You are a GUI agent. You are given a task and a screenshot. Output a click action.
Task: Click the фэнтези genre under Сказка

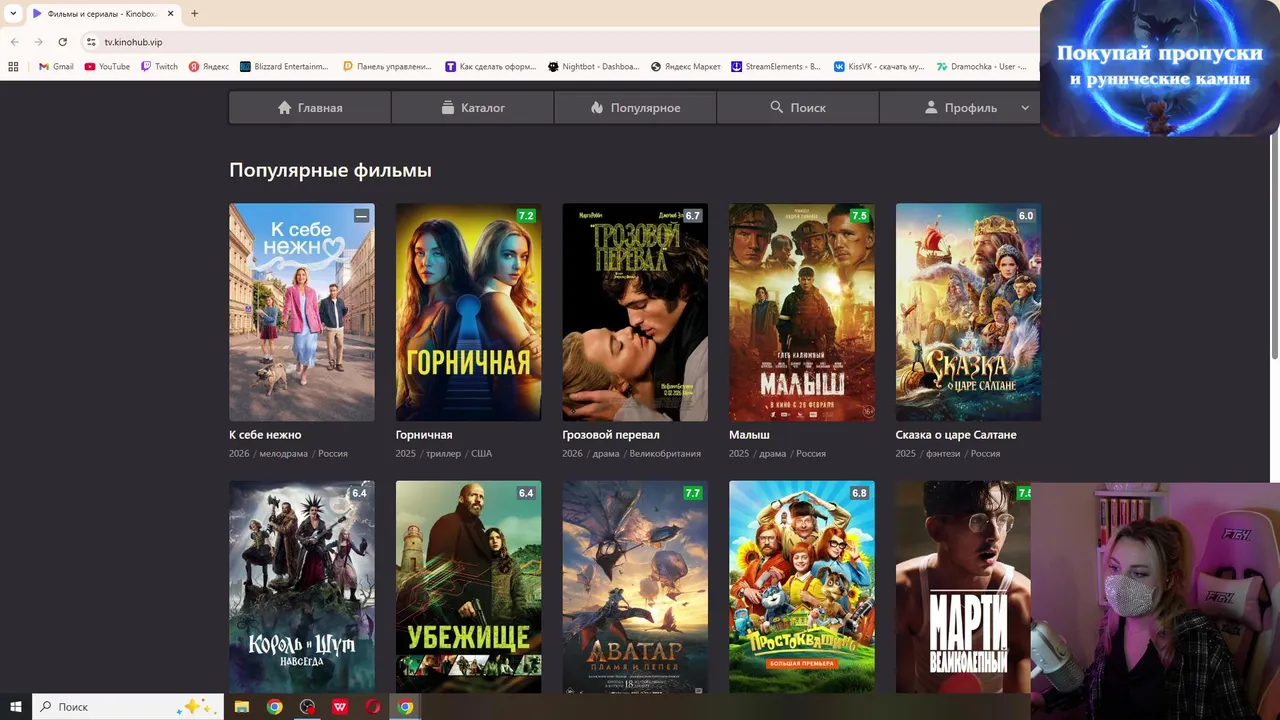(x=943, y=454)
